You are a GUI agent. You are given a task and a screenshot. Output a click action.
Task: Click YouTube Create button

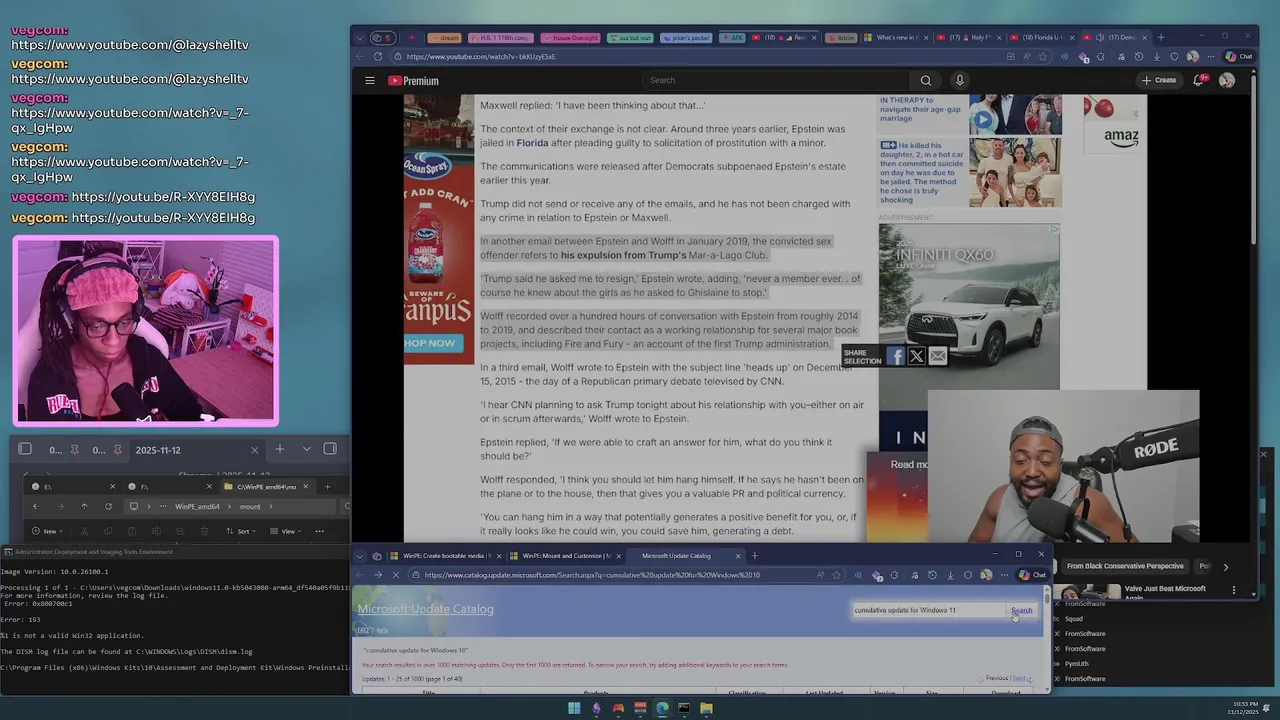(1159, 80)
